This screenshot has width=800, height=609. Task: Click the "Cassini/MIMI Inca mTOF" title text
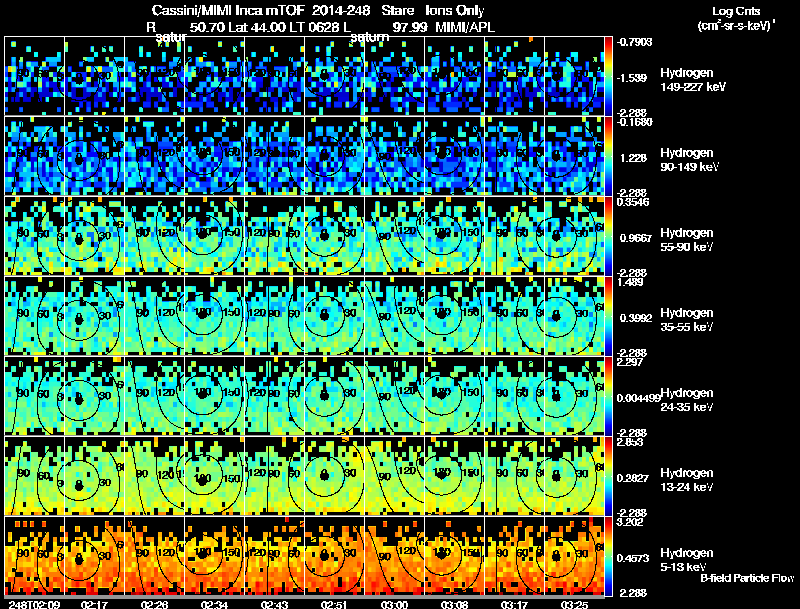pos(228,10)
